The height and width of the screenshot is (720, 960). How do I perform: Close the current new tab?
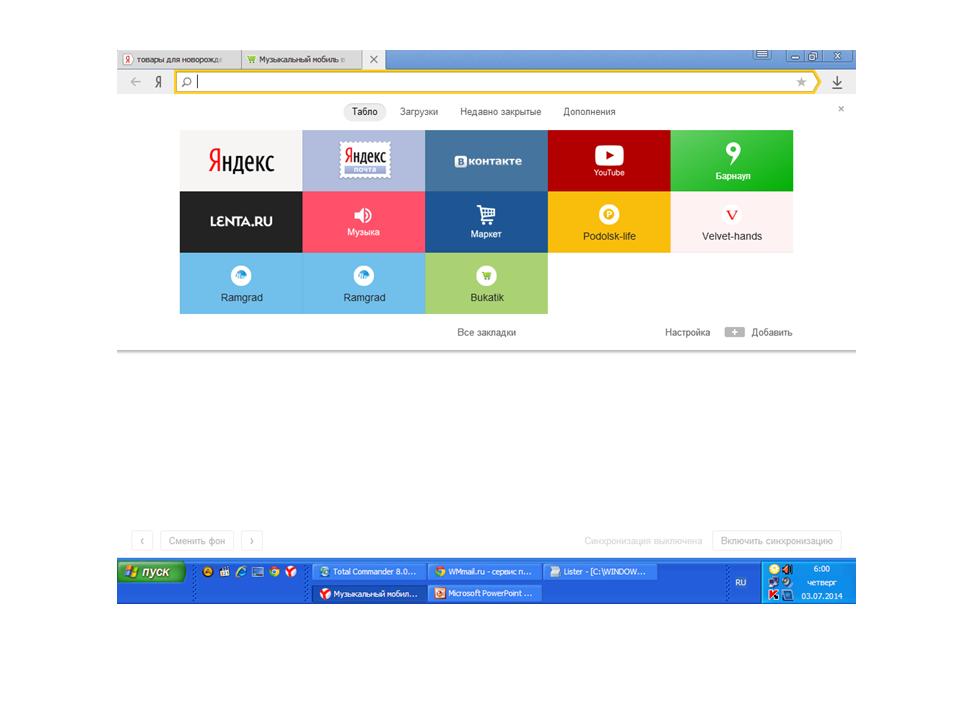373,59
